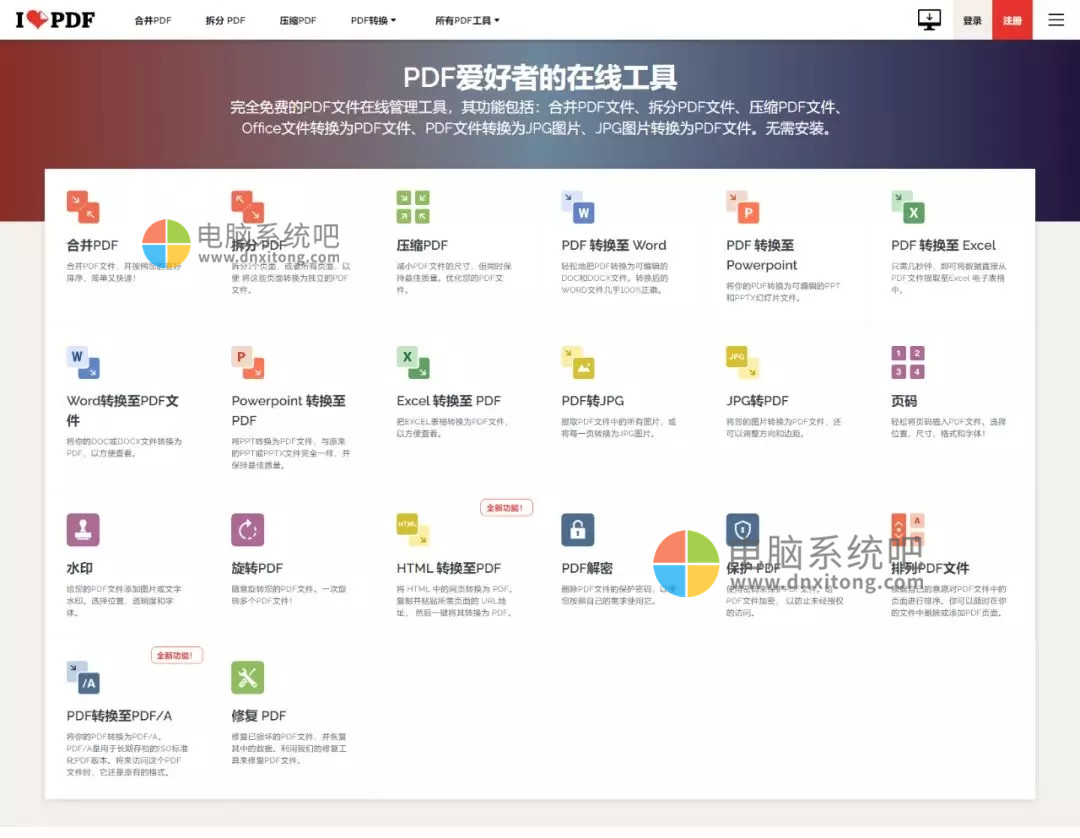Viewport: 1080px width, 838px height.
Task: Expand the PDF转换 dropdown menu
Action: (373, 20)
